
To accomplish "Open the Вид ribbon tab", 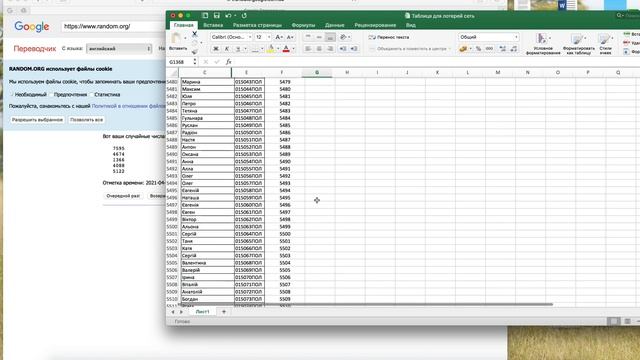I will point(411,25).
